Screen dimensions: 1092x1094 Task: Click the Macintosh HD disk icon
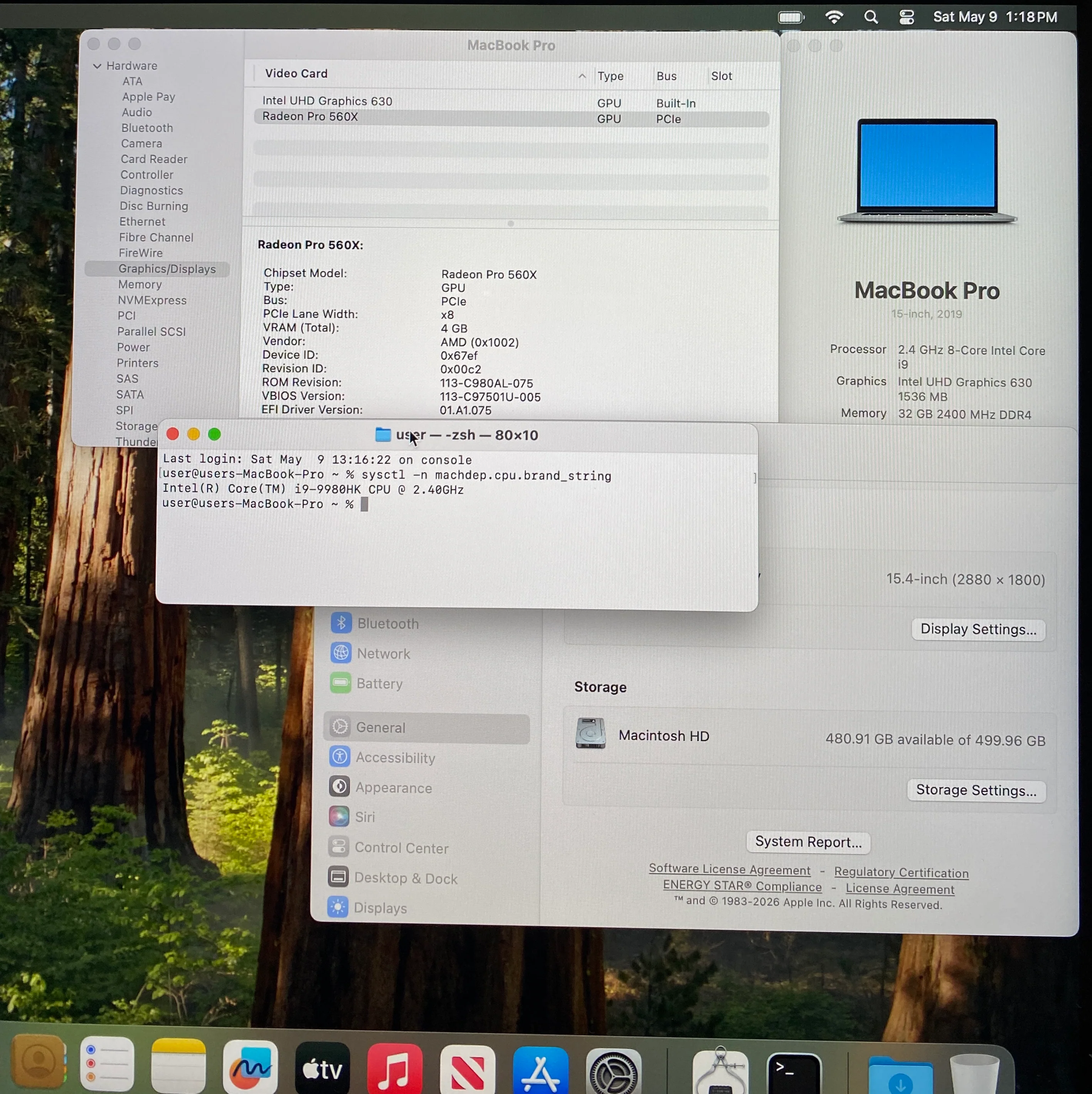coord(590,733)
